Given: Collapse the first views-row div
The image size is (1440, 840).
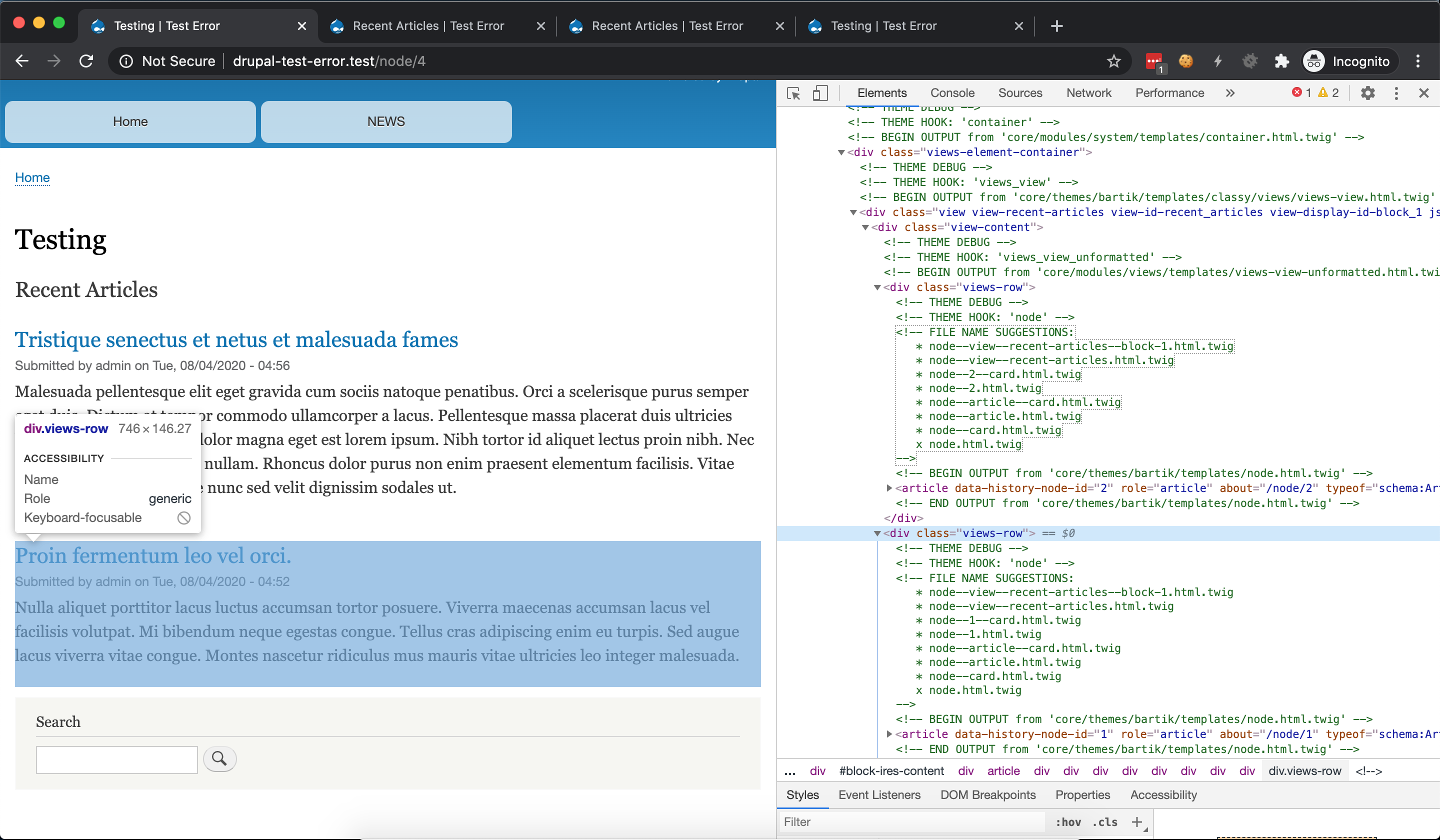Looking at the screenshot, I should click(x=877, y=287).
